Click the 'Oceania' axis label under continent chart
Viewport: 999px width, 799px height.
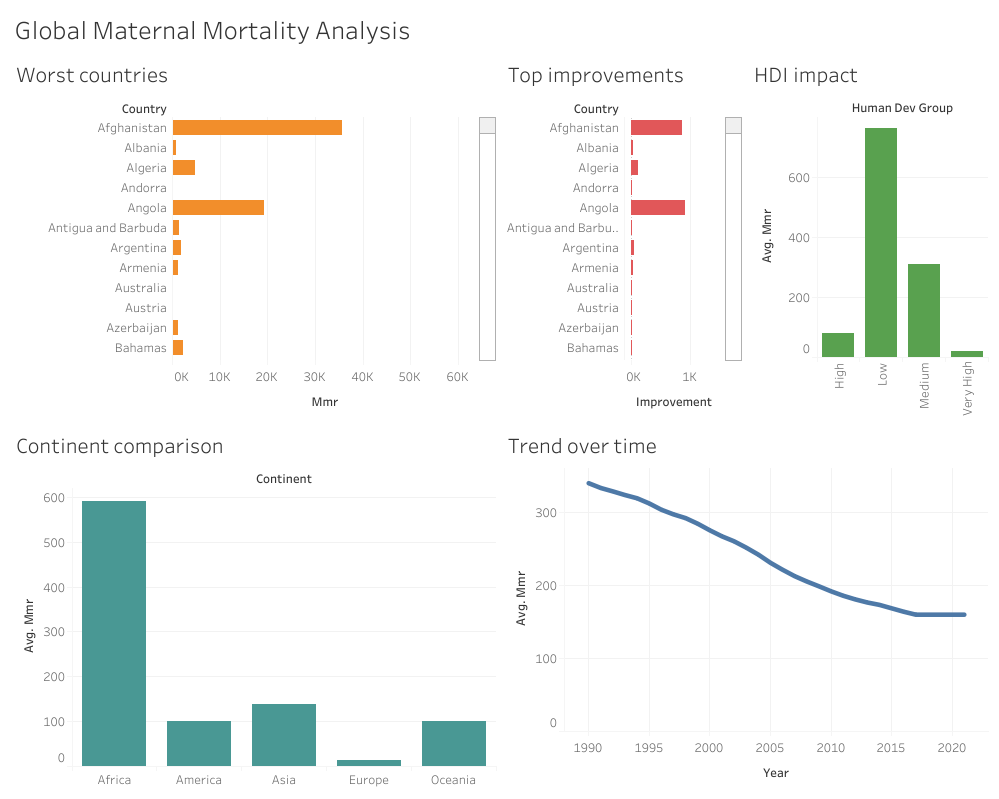point(453,780)
